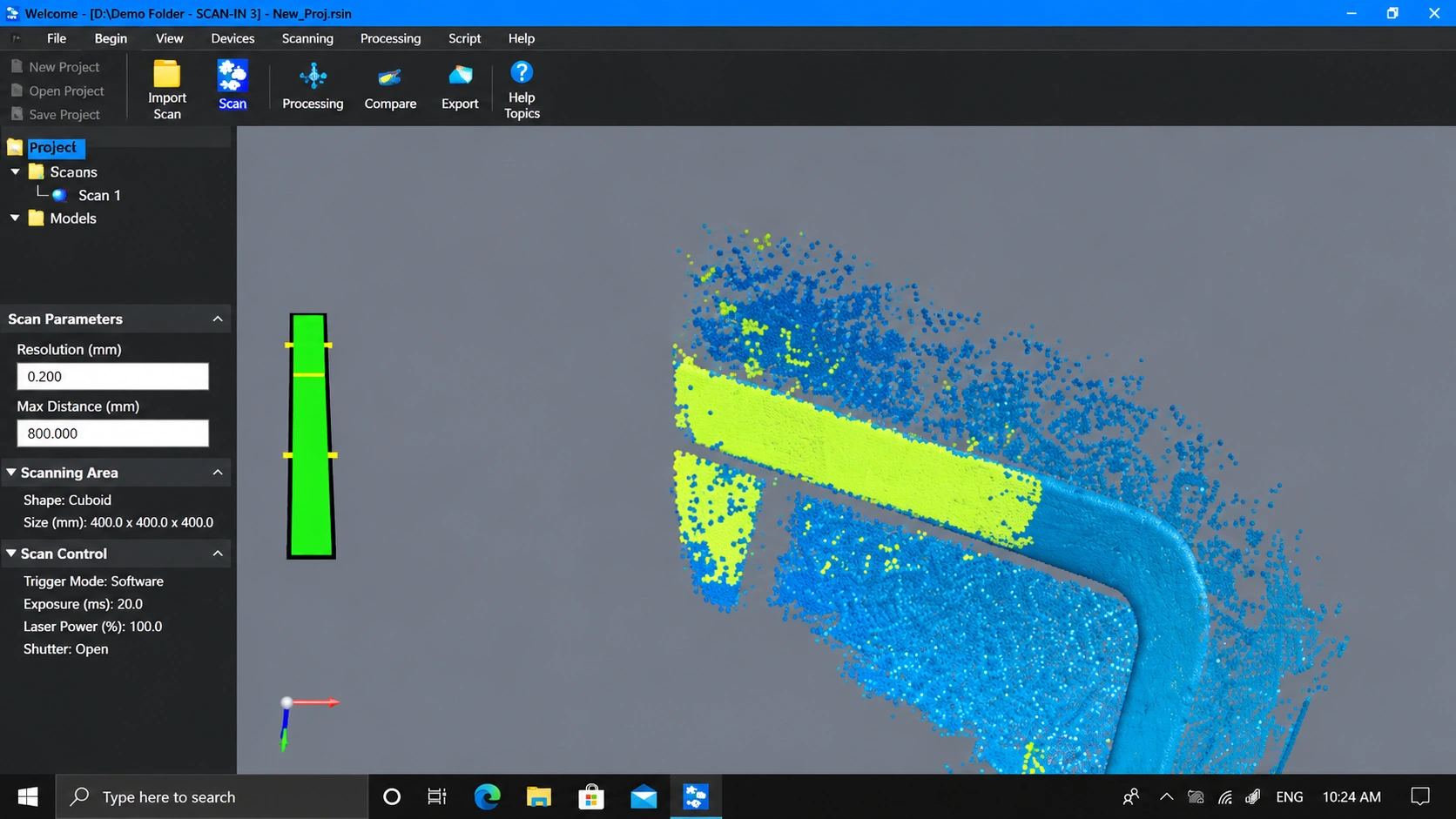Open the notification center icon
1456x819 pixels.
coord(1420,796)
